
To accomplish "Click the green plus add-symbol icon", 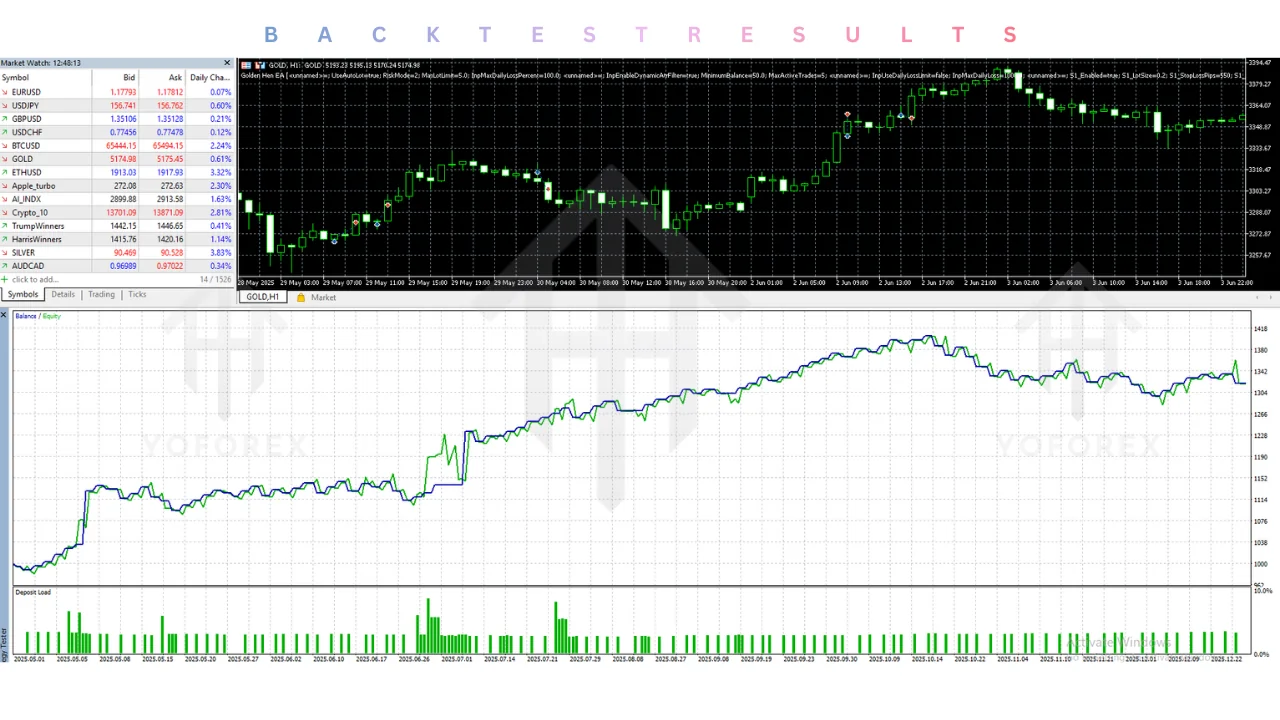I will [x=5, y=280].
